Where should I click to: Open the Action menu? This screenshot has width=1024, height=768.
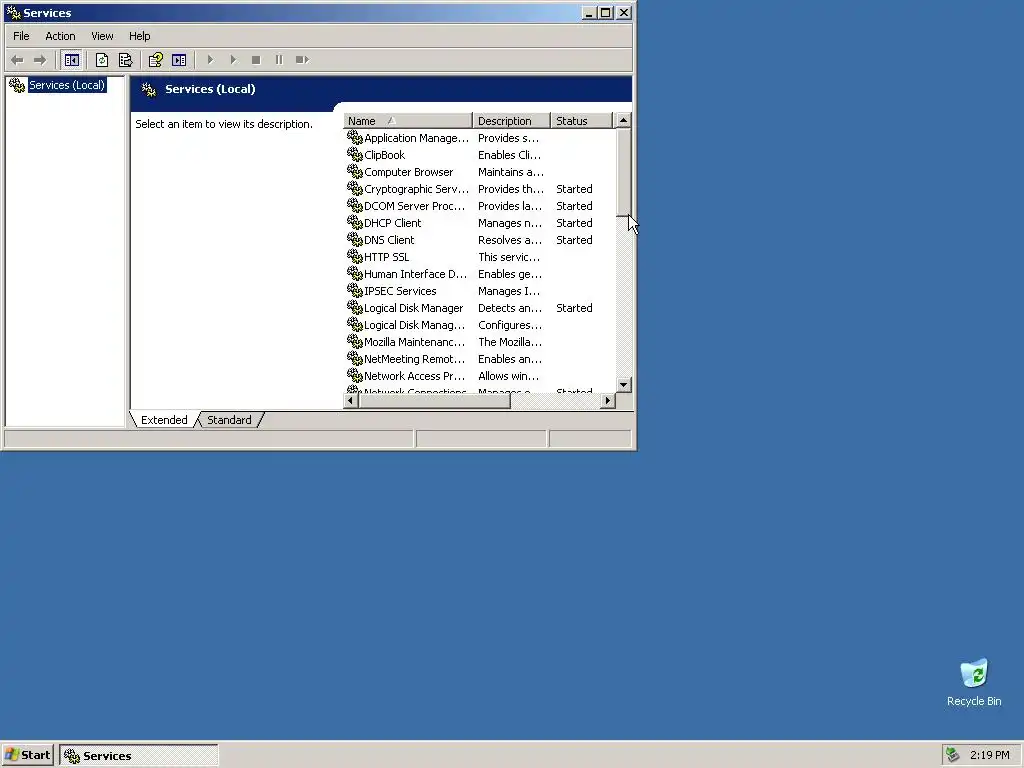60,36
